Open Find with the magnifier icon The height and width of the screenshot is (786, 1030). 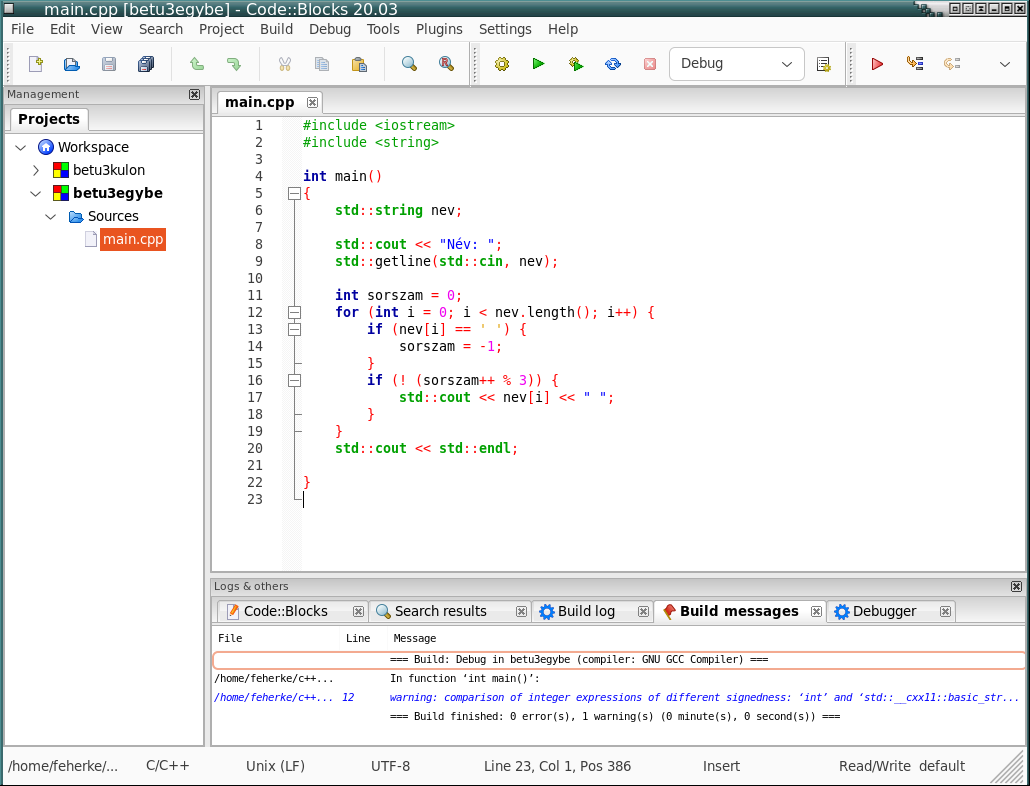[409, 64]
